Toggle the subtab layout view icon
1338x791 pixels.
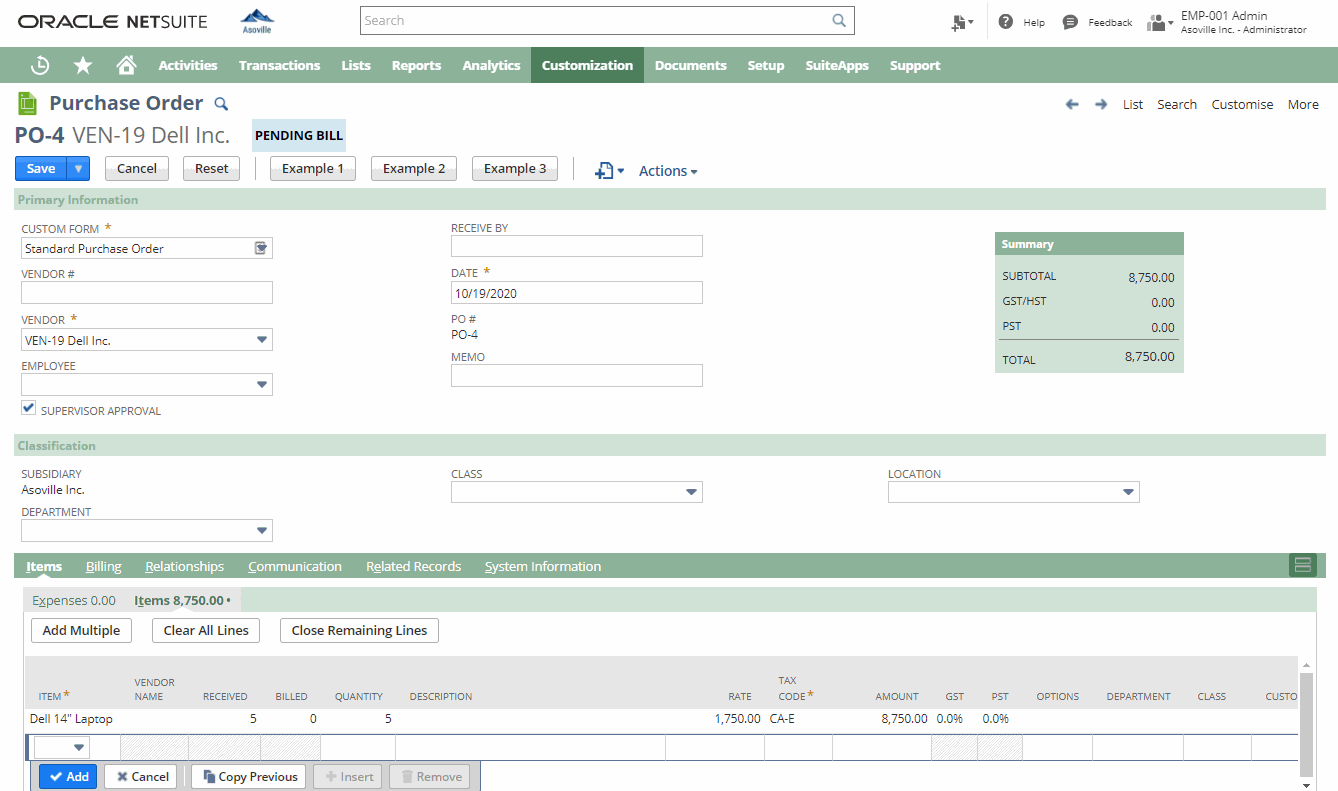click(1303, 565)
